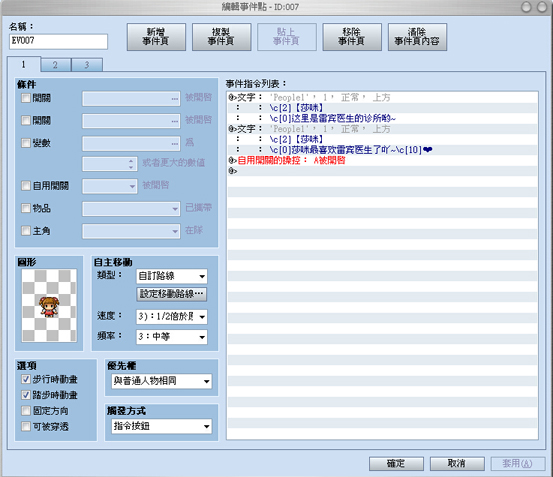Viewport: 553px width, 477px height.
Task: Confirm with the 確定 button
Action: [396, 464]
